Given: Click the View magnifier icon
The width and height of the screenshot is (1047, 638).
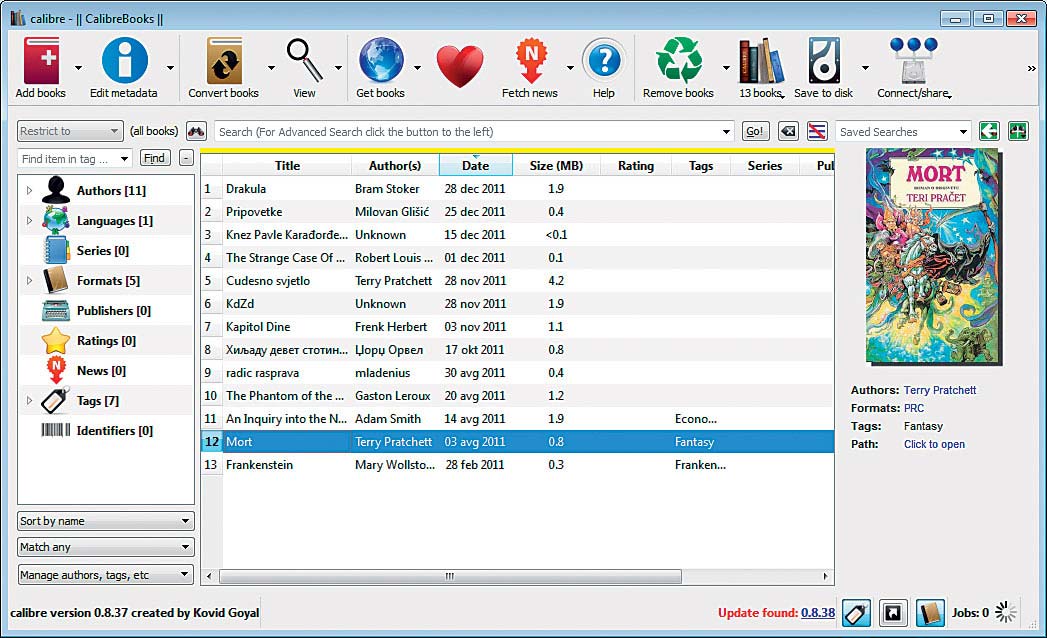Looking at the screenshot, I should 304,60.
